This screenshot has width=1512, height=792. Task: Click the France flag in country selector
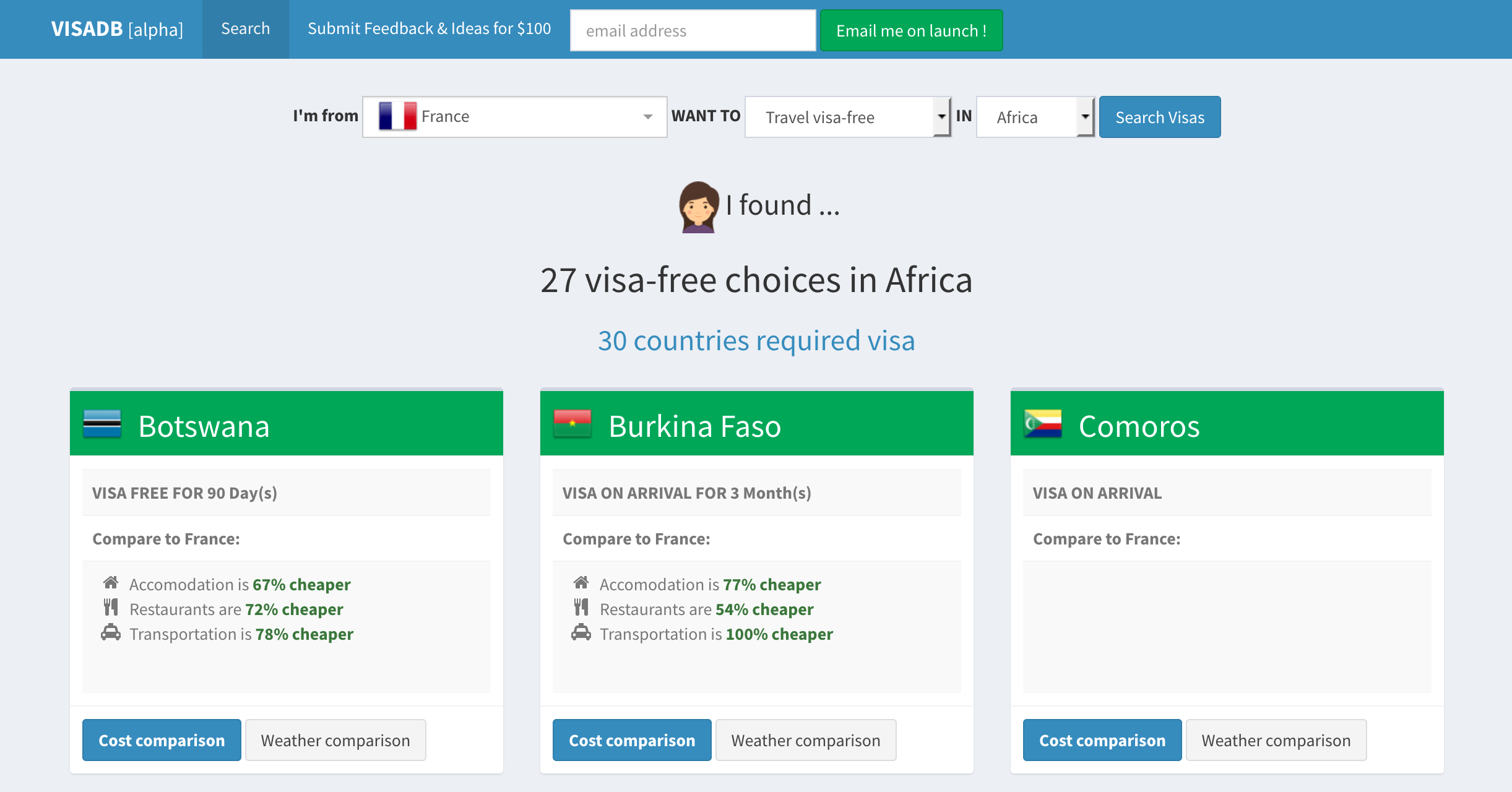click(397, 116)
